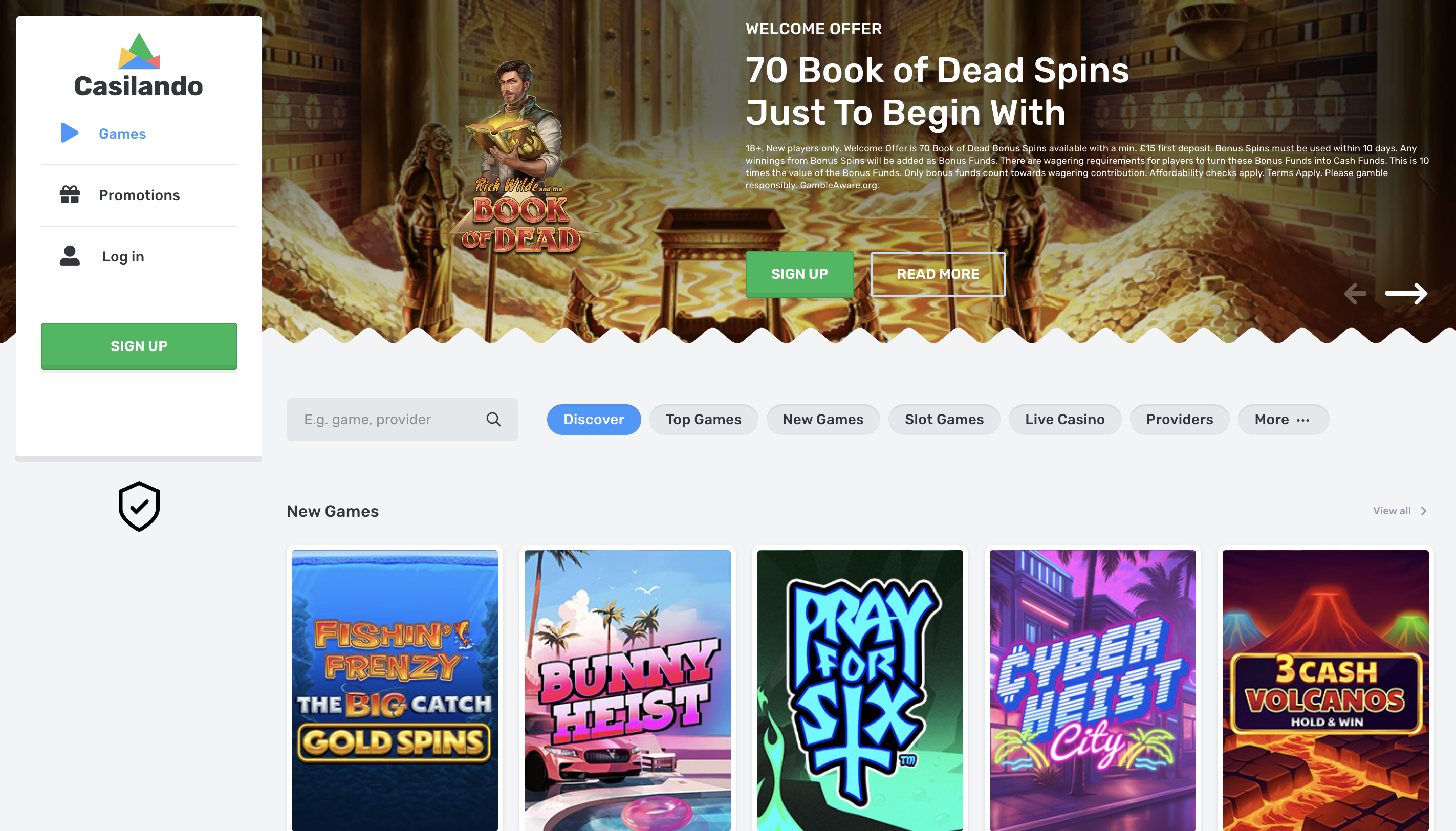1456x831 pixels.
Task: Open the Terms Apply link
Action: tap(1294, 173)
